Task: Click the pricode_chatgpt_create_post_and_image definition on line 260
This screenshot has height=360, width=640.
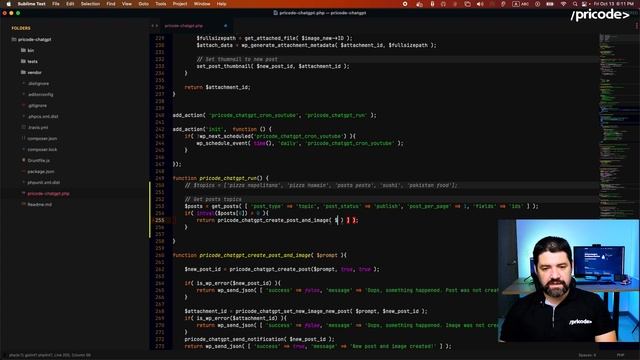Action: click(x=255, y=255)
